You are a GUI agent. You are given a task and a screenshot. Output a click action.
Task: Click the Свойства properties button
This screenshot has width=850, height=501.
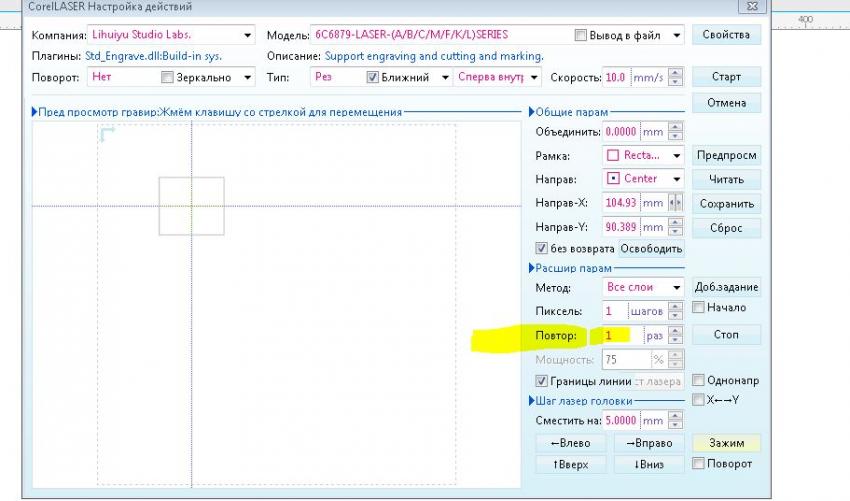726,35
